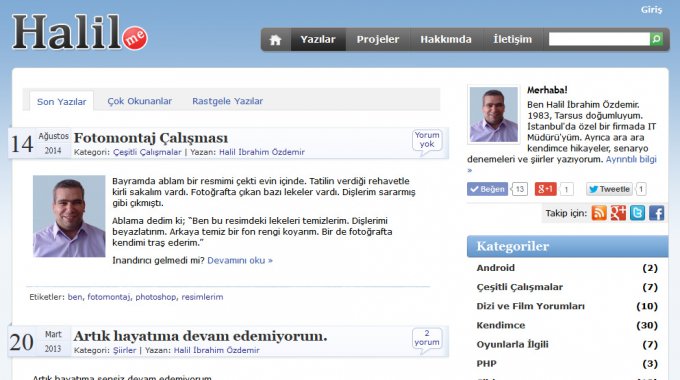The height and width of the screenshot is (380, 680).
Task: Open Çeşitli Çalışmalar in Kategoriler sidebar
Action: point(520,287)
